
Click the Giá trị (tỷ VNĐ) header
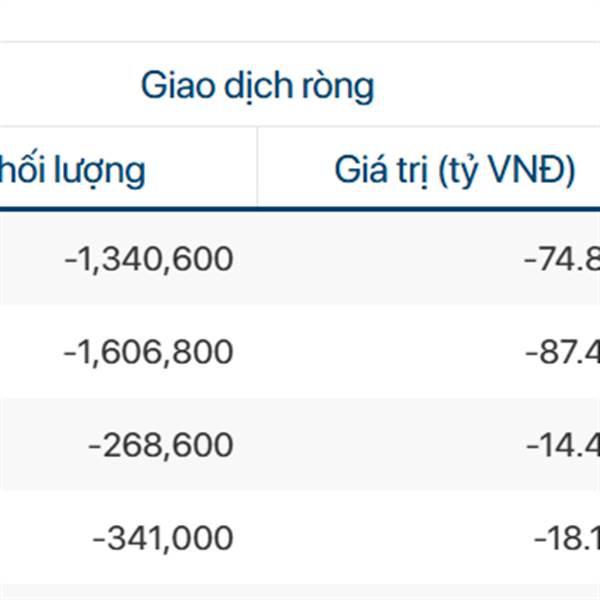(455, 170)
